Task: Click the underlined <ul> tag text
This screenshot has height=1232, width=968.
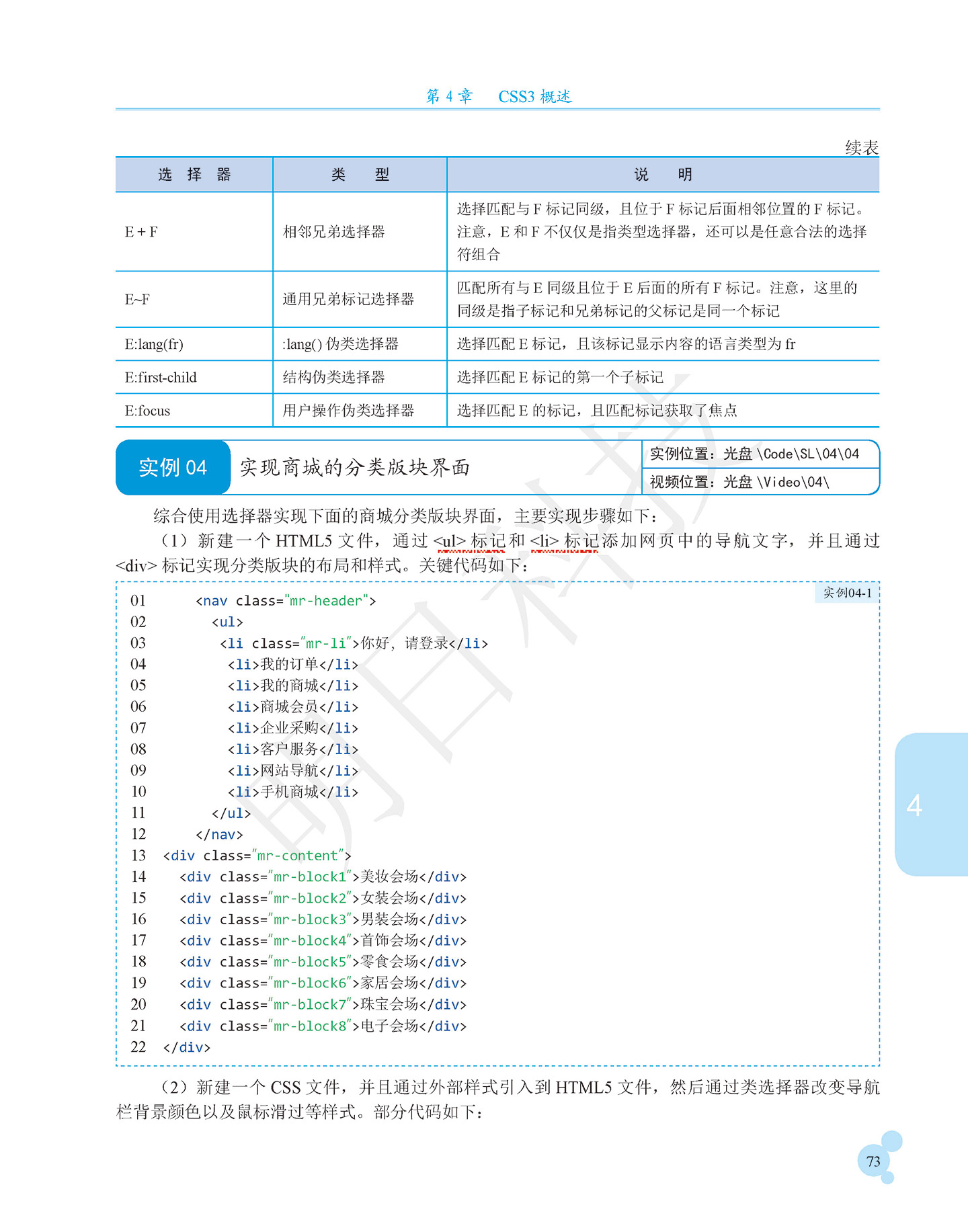Action: pos(450,541)
